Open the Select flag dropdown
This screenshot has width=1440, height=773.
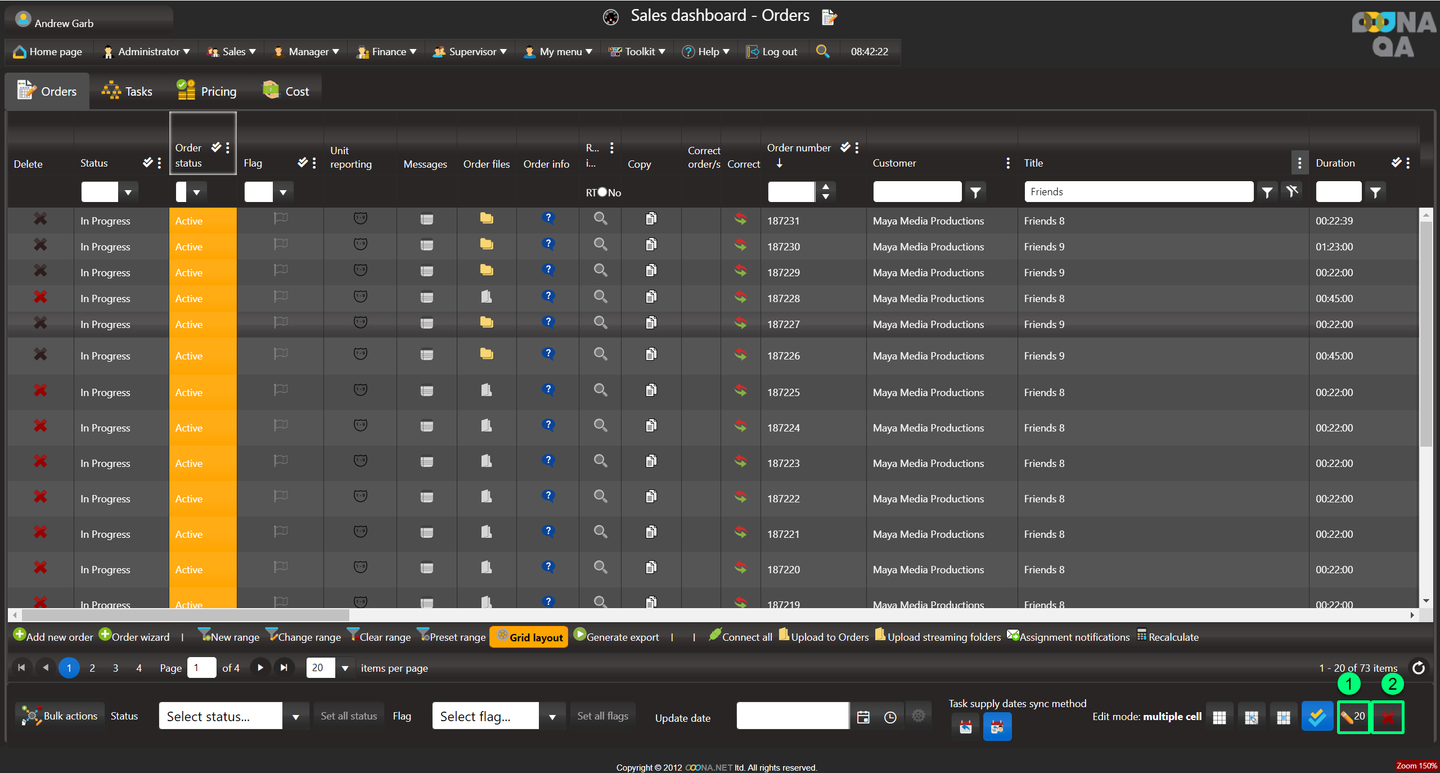552,716
